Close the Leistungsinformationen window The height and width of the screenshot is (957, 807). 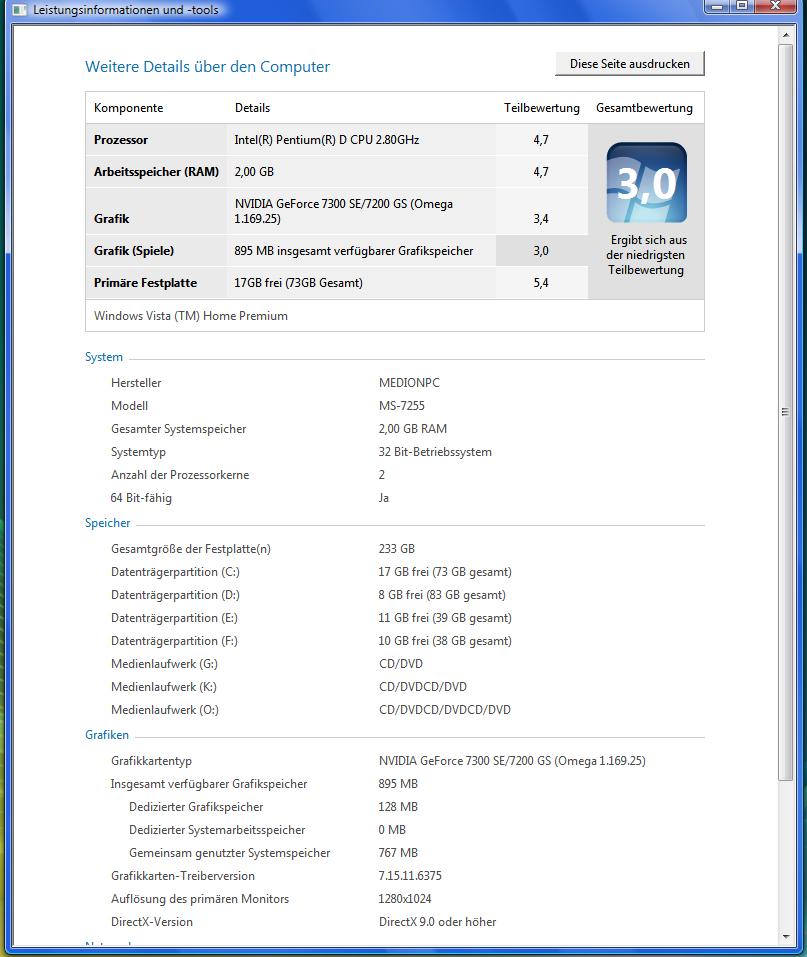tap(775, 6)
